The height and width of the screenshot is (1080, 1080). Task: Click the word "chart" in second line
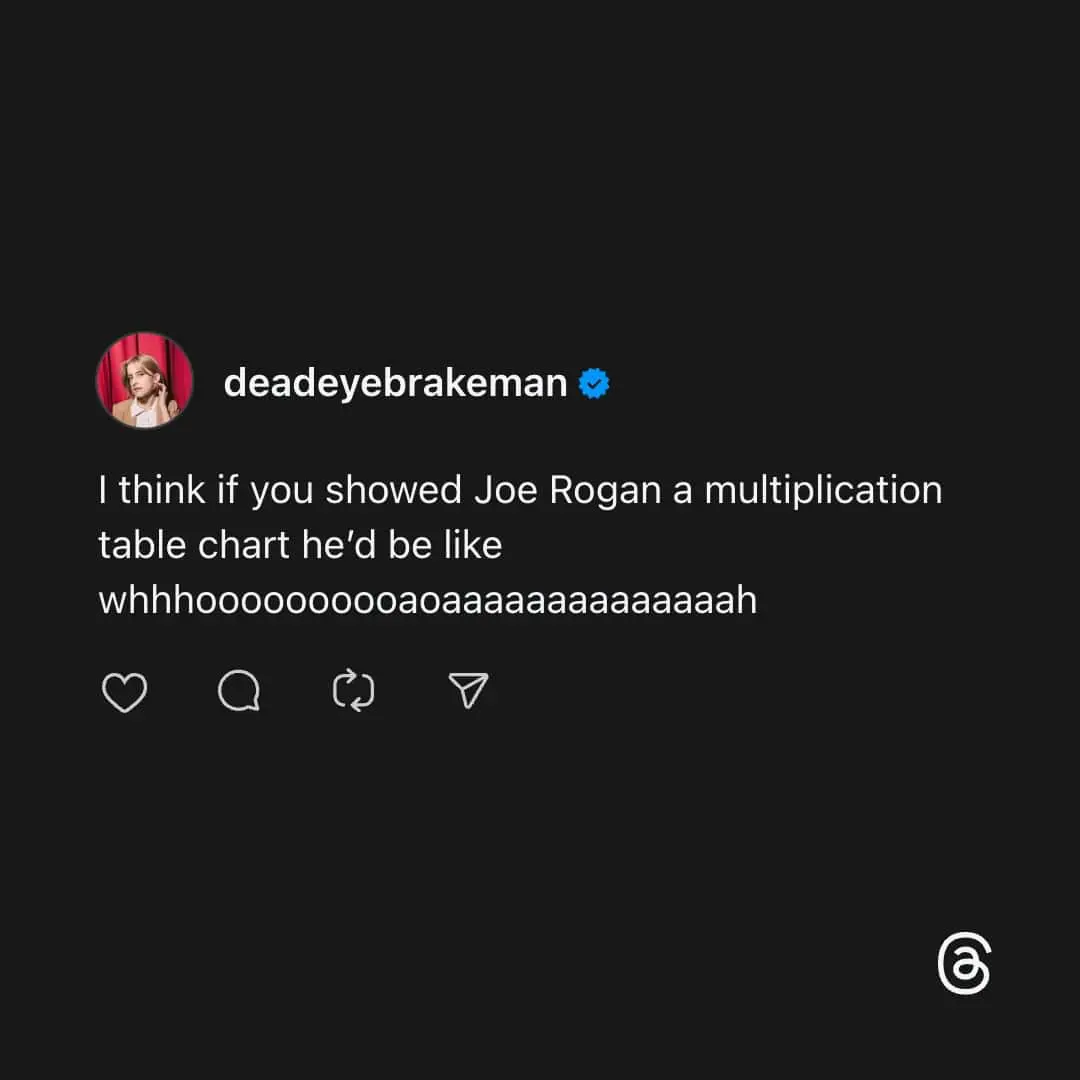[x=244, y=545]
